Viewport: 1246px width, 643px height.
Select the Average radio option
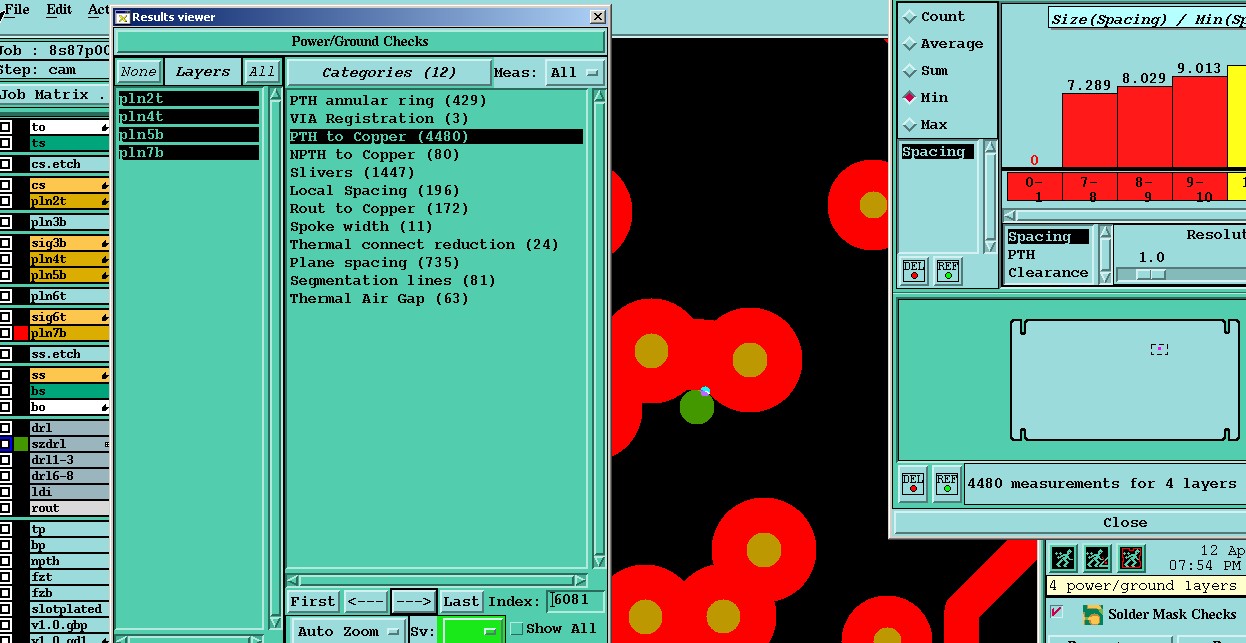click(910, 44)
